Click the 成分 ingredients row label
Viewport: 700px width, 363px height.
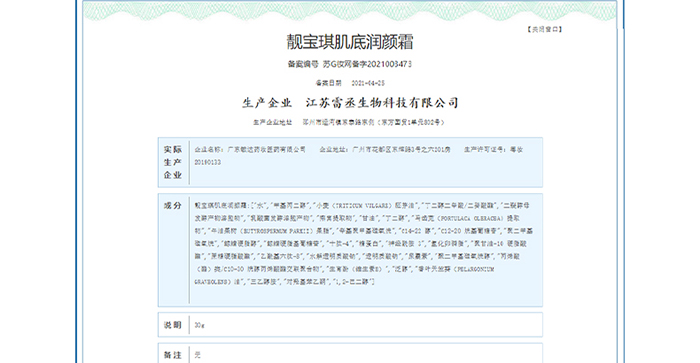click(173, 205)
